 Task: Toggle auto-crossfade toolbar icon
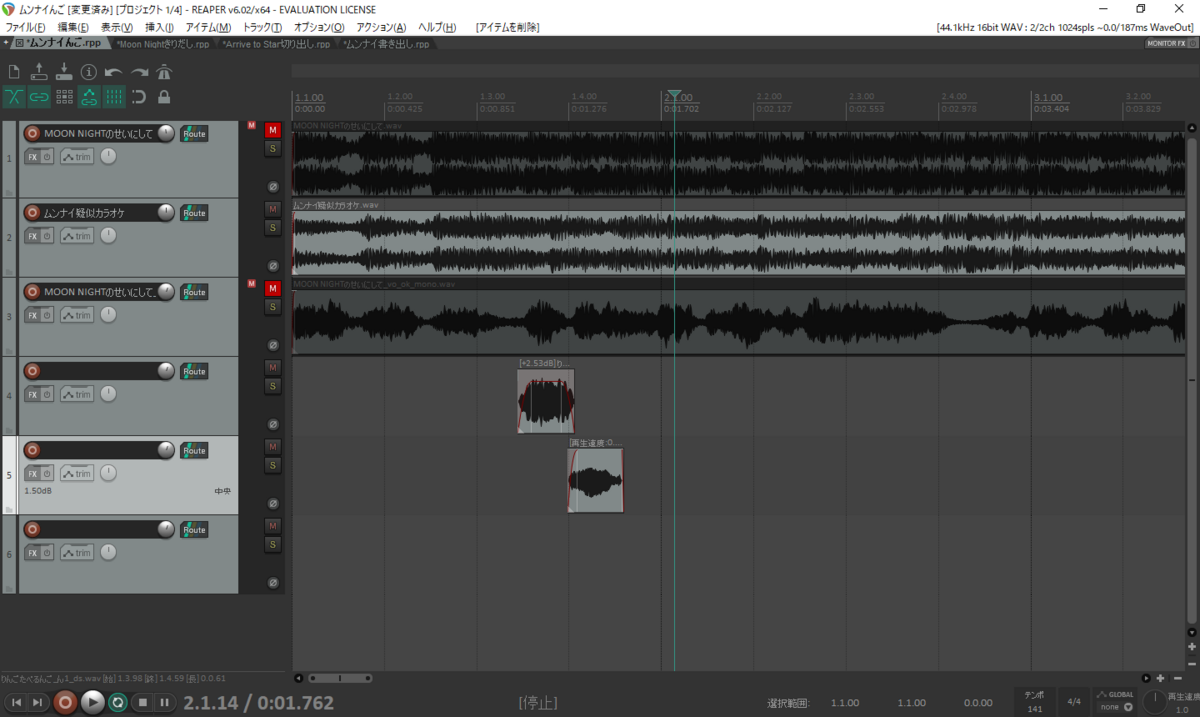point(14,97)
